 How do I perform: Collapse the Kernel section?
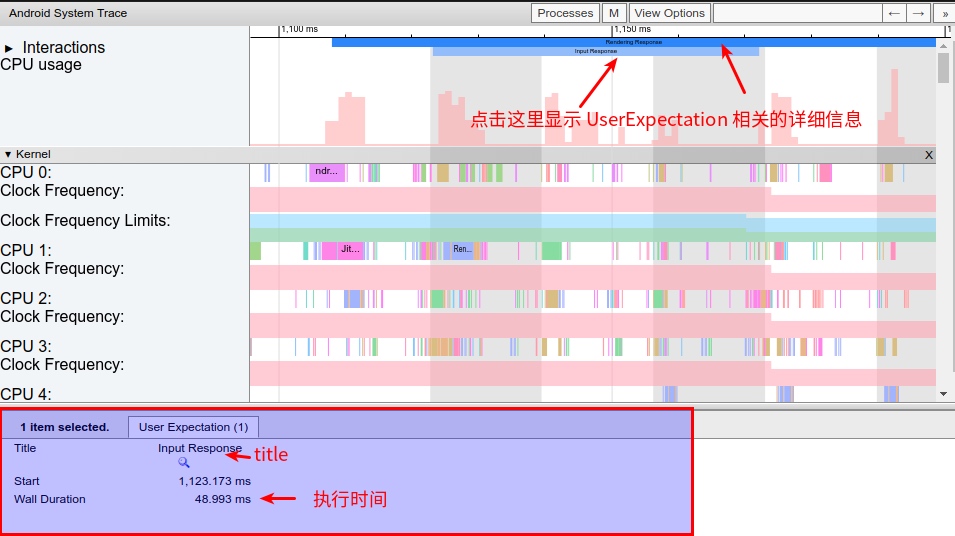(x=8, y=155)
